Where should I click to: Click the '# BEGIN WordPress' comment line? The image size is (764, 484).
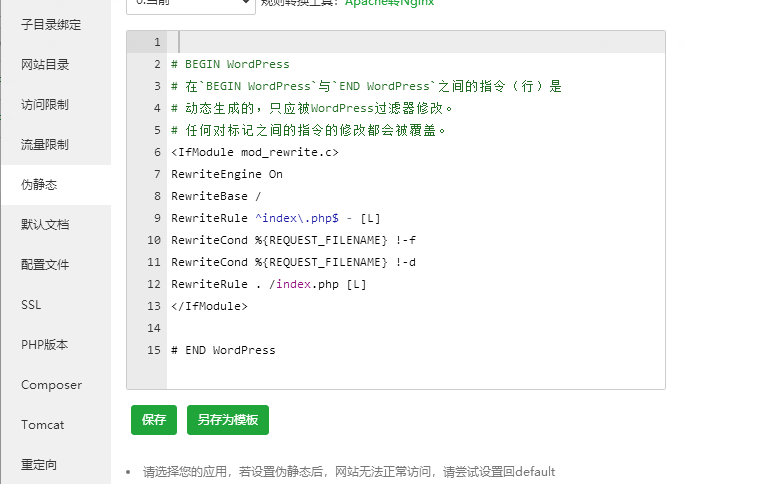(230, 64)
